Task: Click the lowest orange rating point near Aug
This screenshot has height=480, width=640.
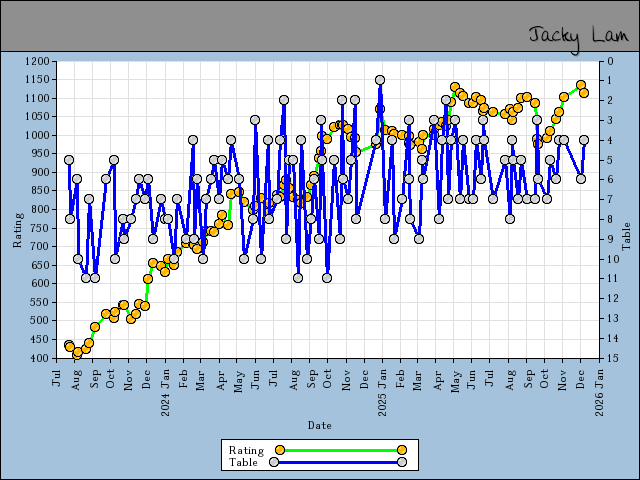Action: pos(77,353)
